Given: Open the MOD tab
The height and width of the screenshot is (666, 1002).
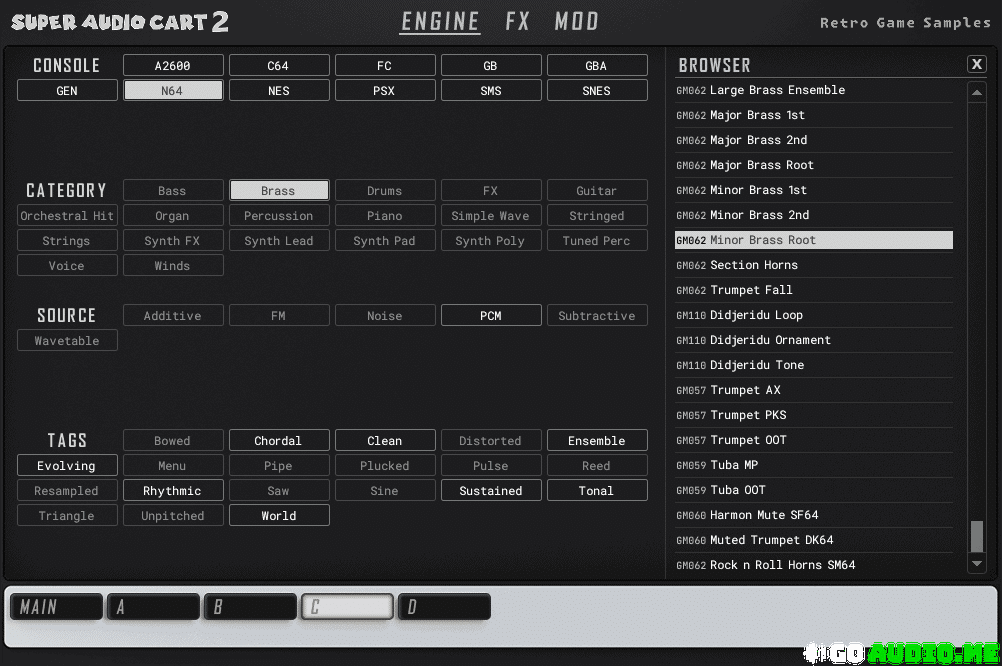Looking at the screenshot, I should pyautogui.click(x=576, y=21).
